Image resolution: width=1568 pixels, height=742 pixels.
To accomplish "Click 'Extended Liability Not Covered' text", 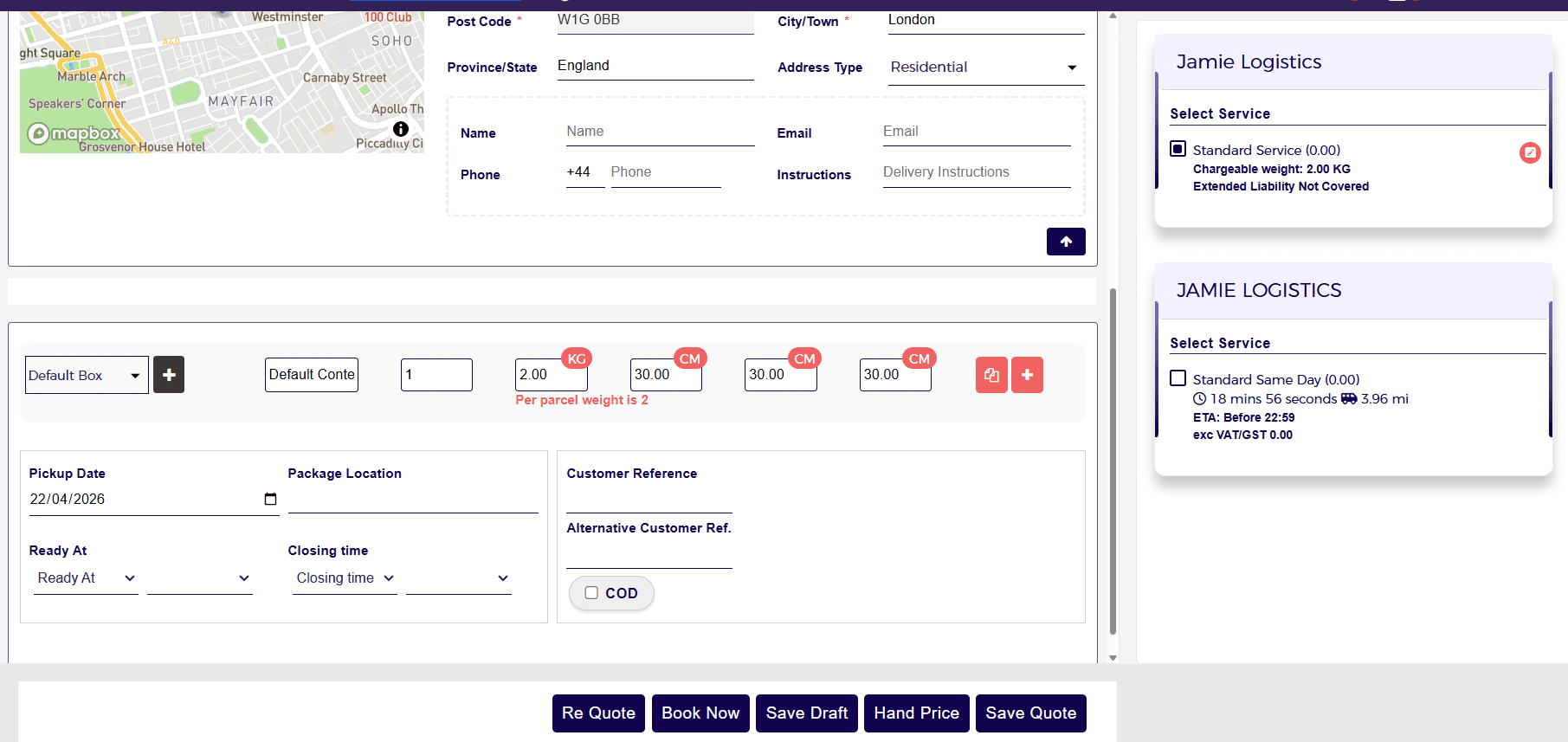I will 1281,186.
